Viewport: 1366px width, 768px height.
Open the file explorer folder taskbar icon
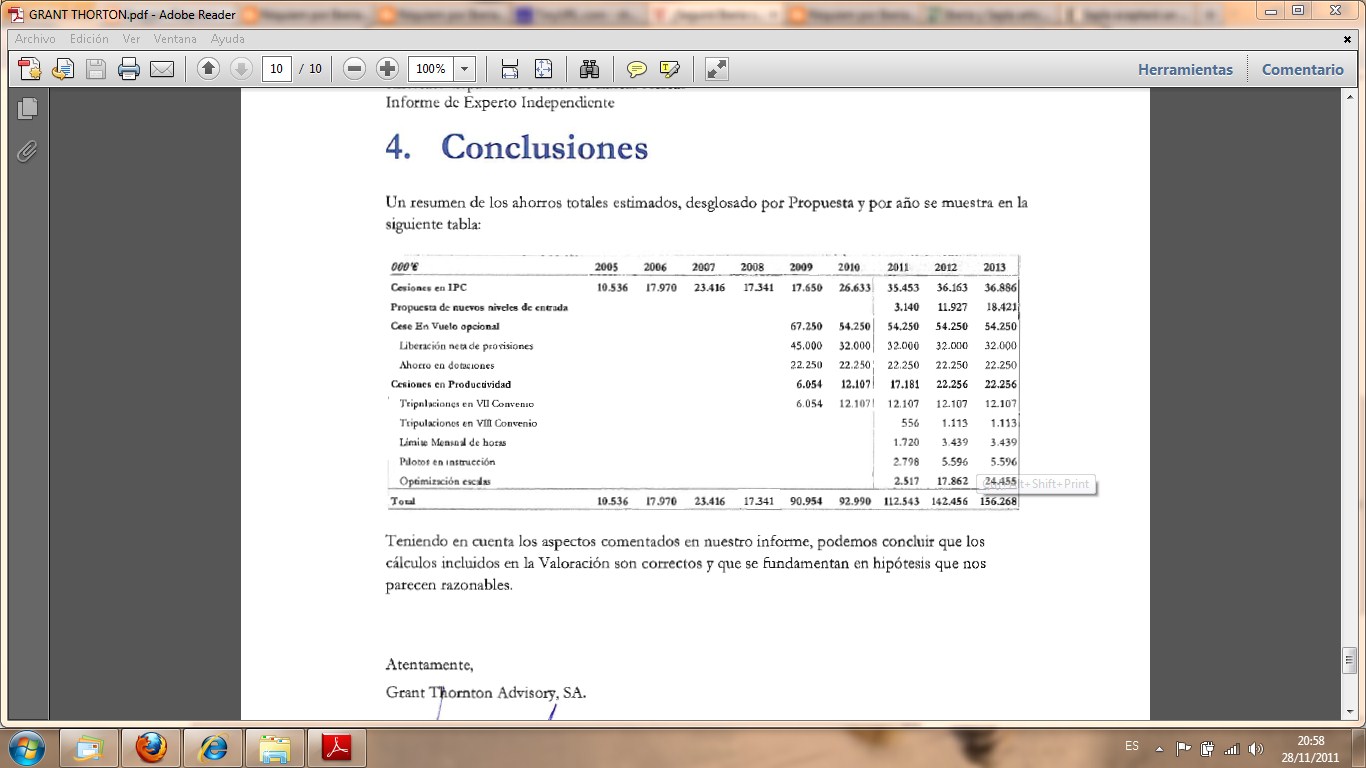coord(274,747)
